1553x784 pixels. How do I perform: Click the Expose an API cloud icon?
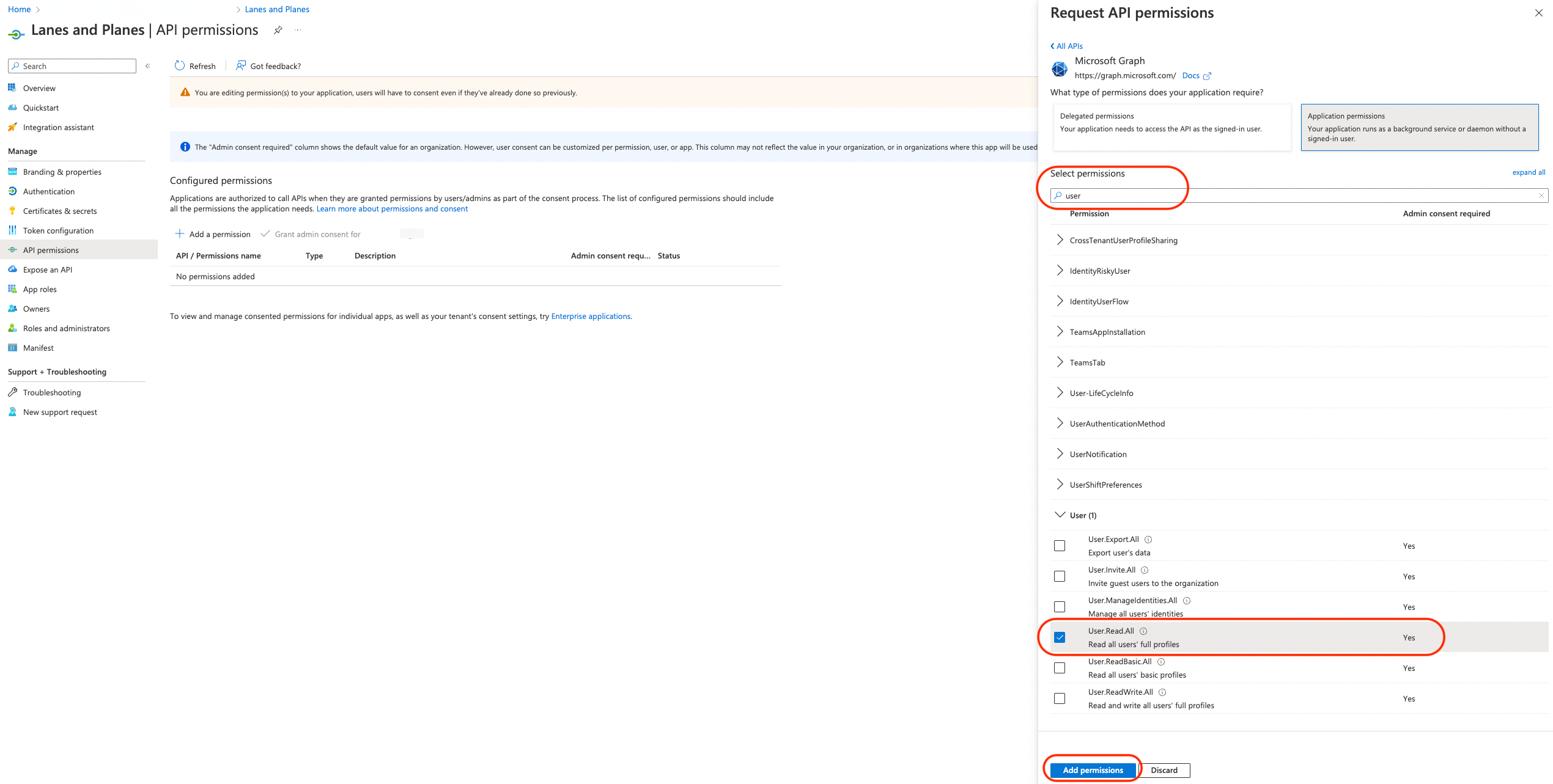(12, 269)
